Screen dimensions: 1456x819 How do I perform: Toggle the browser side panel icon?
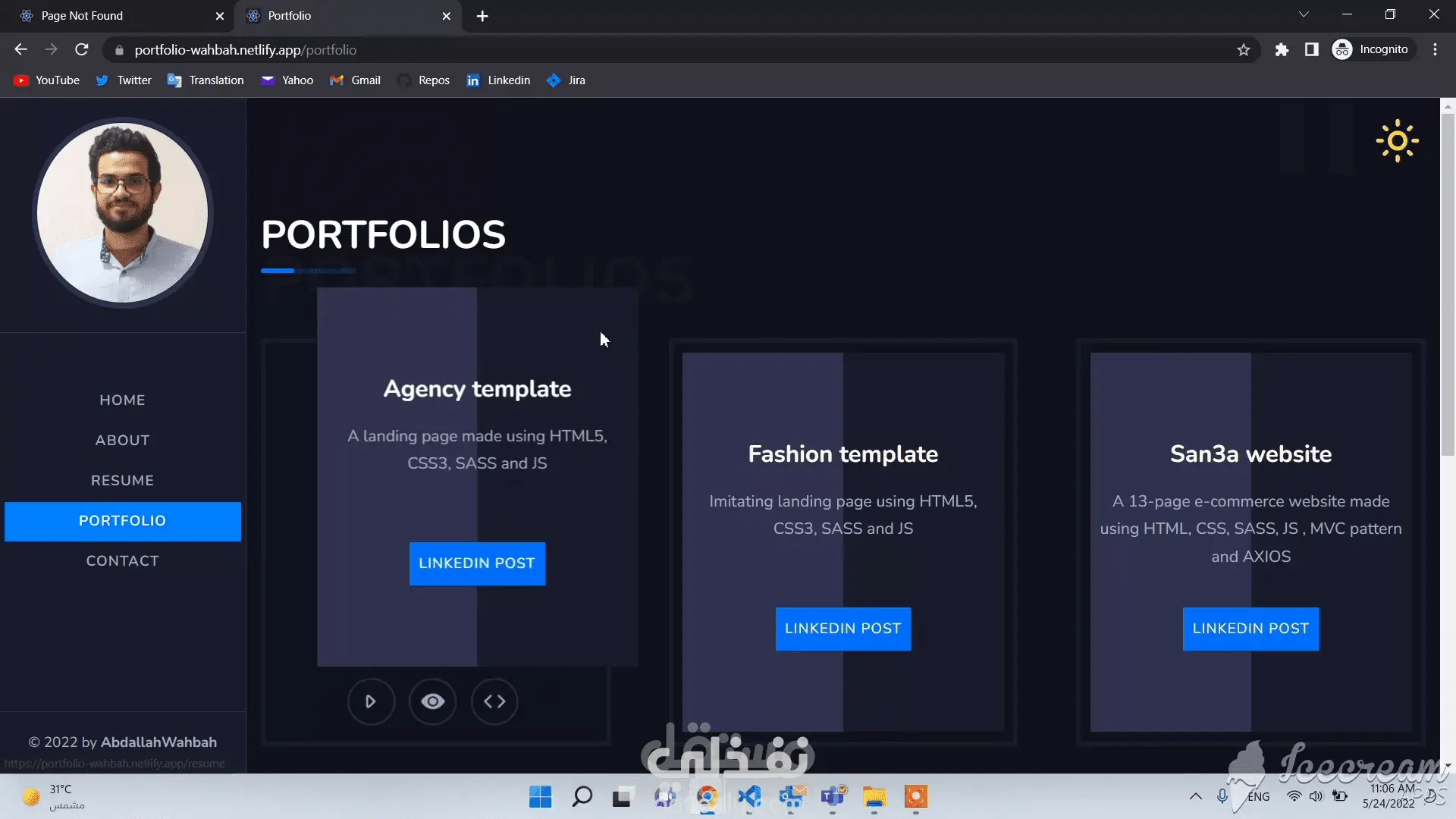1311,50
